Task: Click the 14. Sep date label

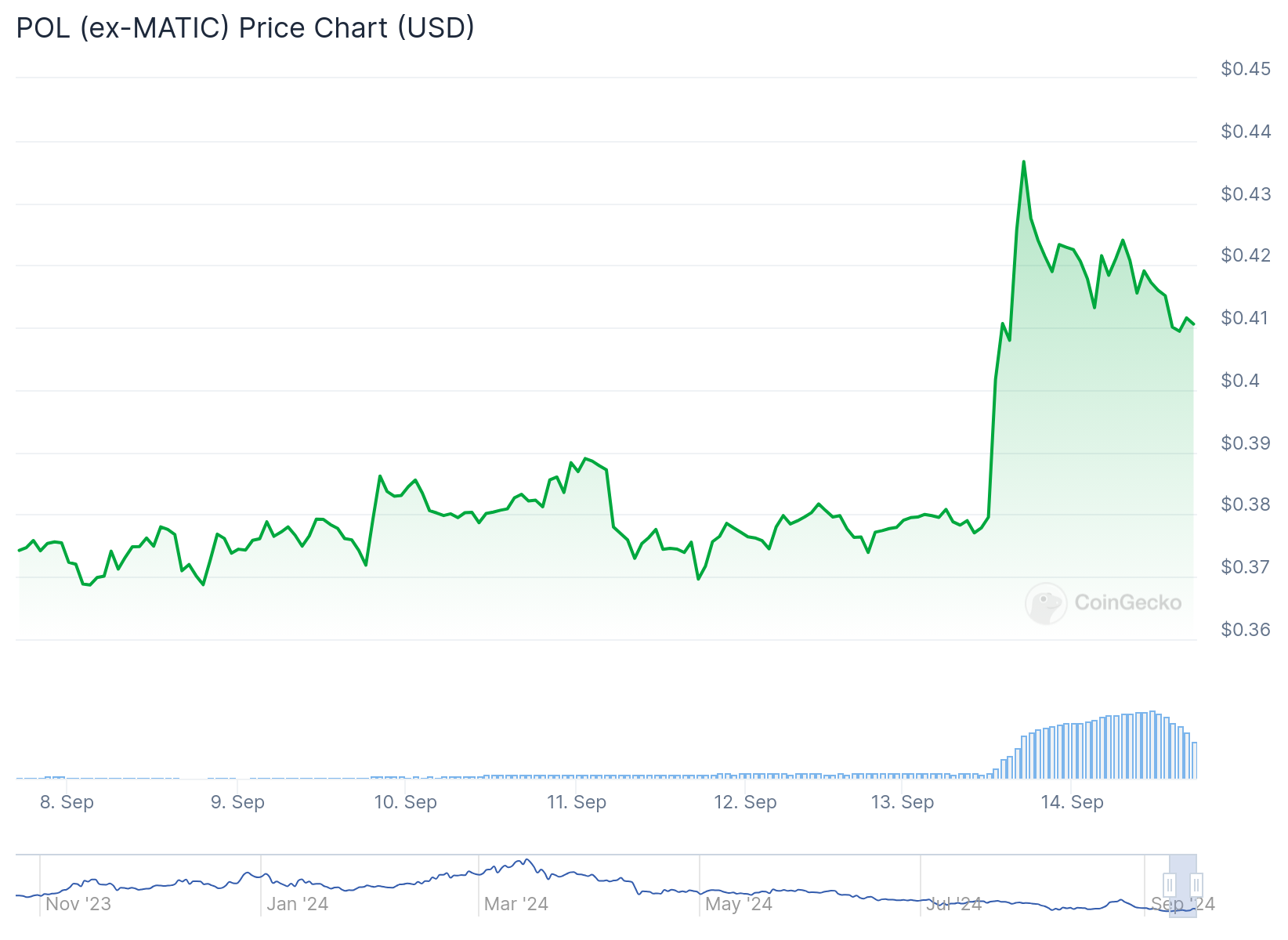Action: click(x=1072, y=802)
